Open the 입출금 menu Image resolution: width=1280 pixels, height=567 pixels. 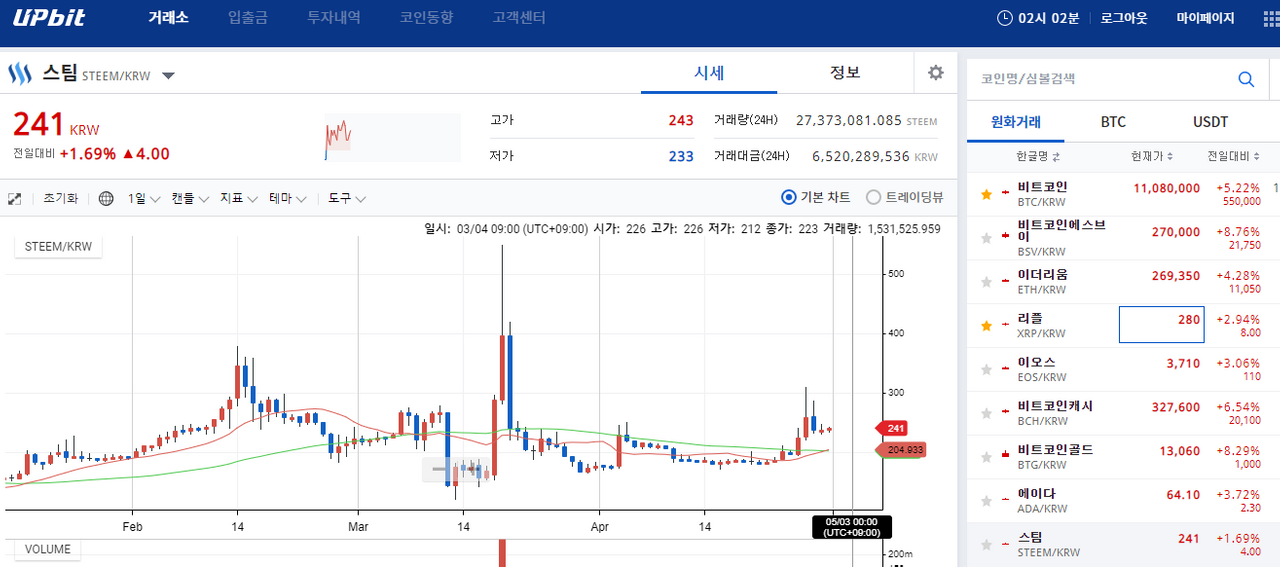tap(247, 18)
